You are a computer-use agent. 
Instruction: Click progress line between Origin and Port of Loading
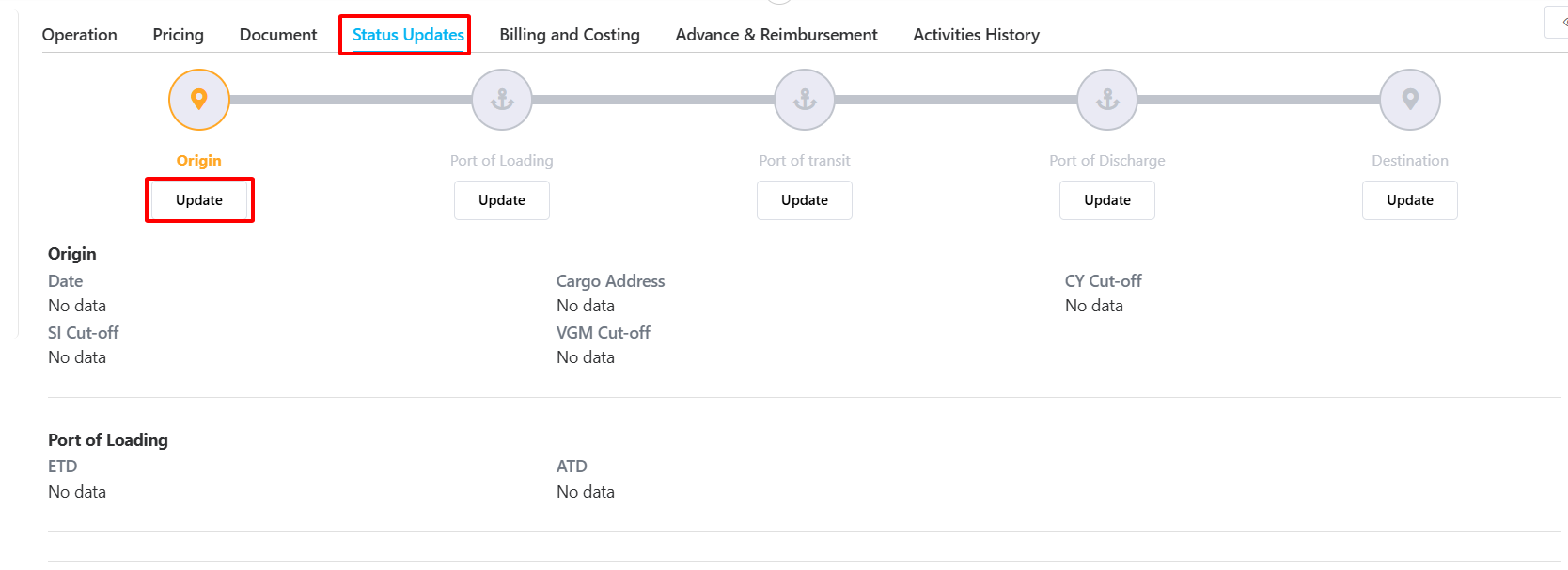[x=351, y=99]
